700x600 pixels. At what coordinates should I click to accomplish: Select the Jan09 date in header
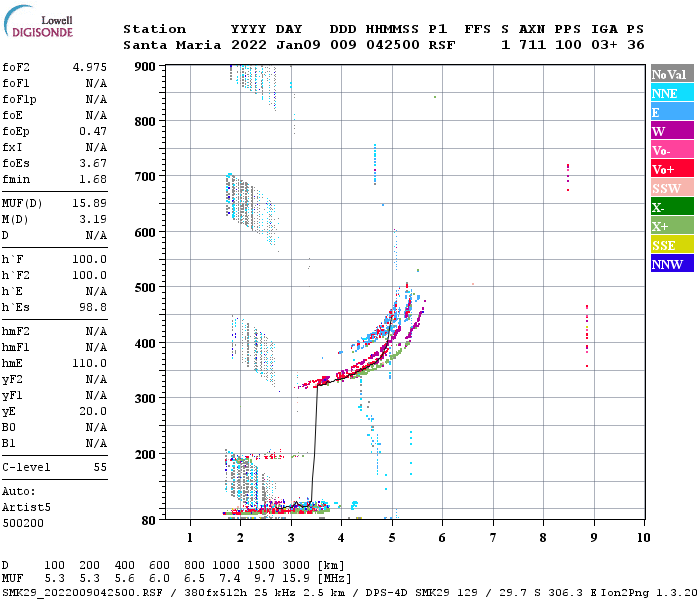tap(298, 45)
